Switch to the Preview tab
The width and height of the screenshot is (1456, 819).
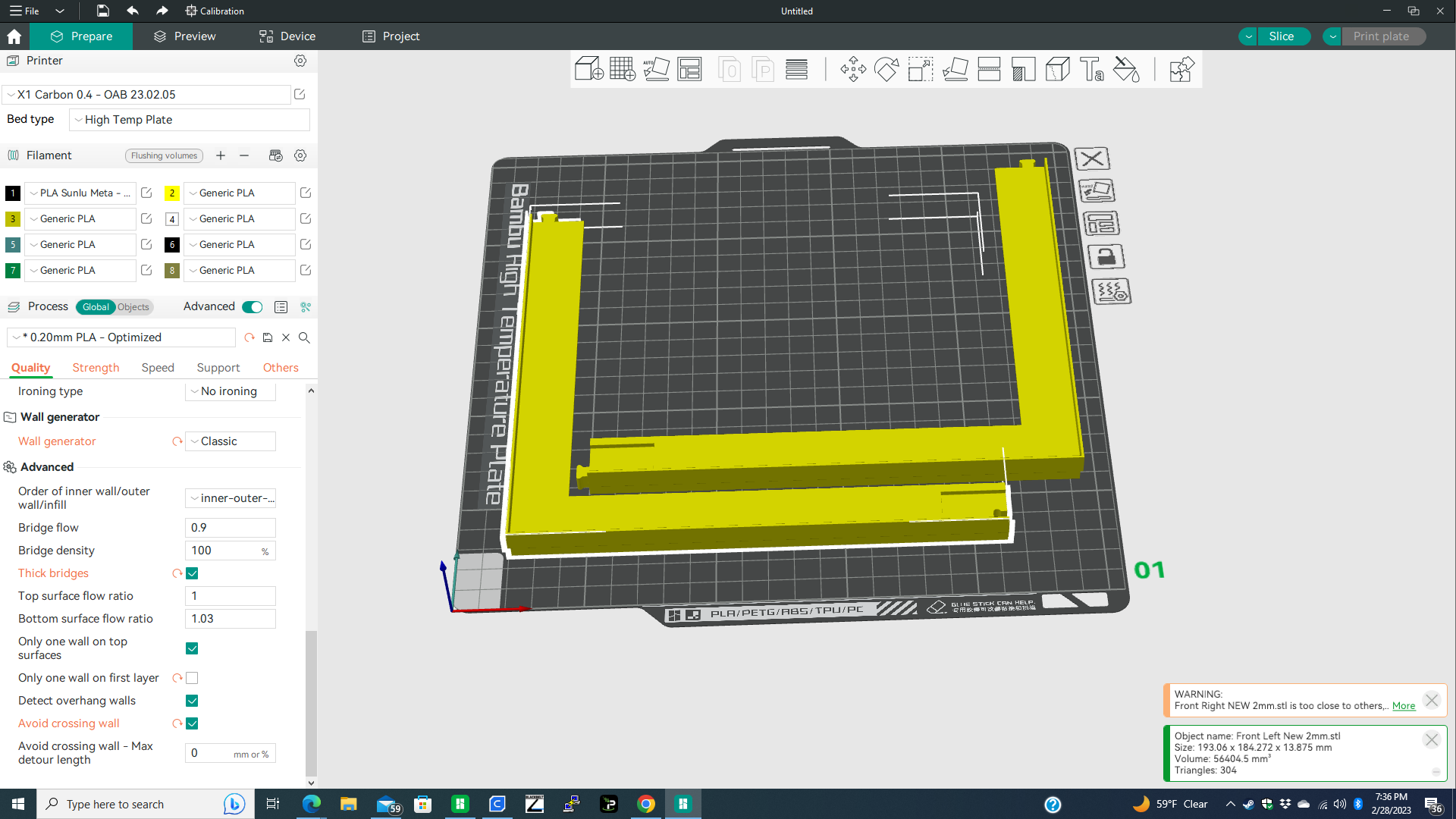(184, 36)
